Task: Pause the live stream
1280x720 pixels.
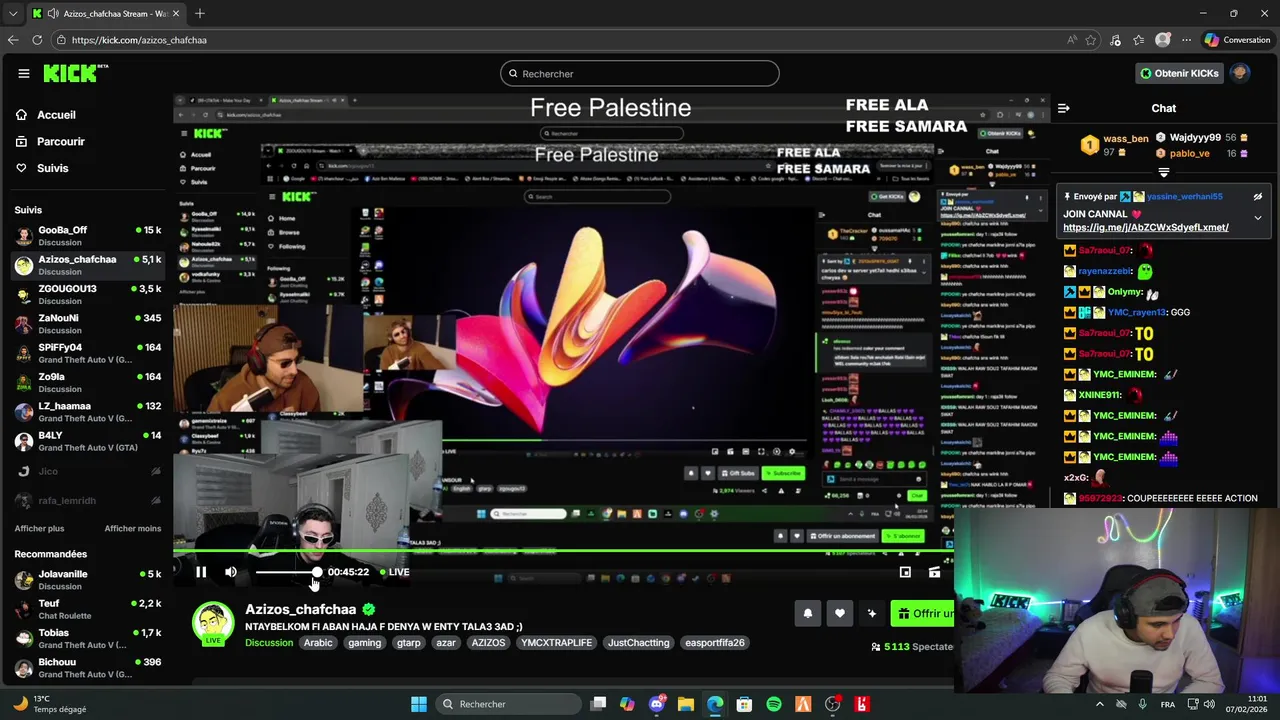Action: [201, 572]
